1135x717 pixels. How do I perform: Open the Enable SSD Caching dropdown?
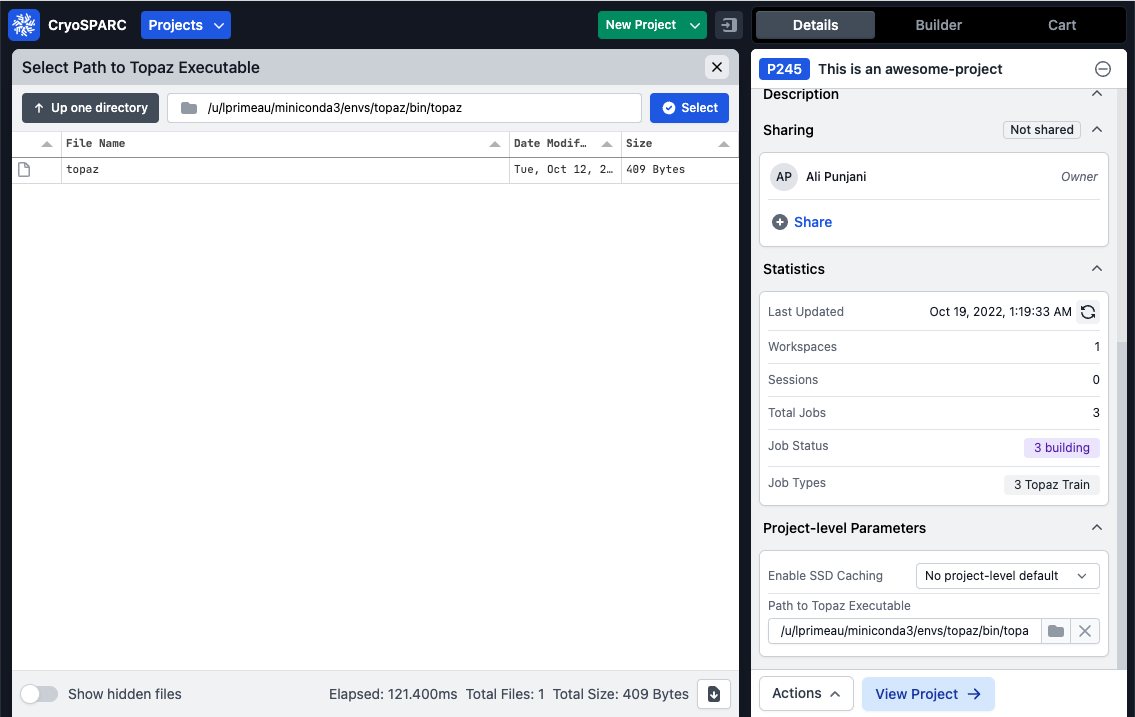tap(1007, 576)
